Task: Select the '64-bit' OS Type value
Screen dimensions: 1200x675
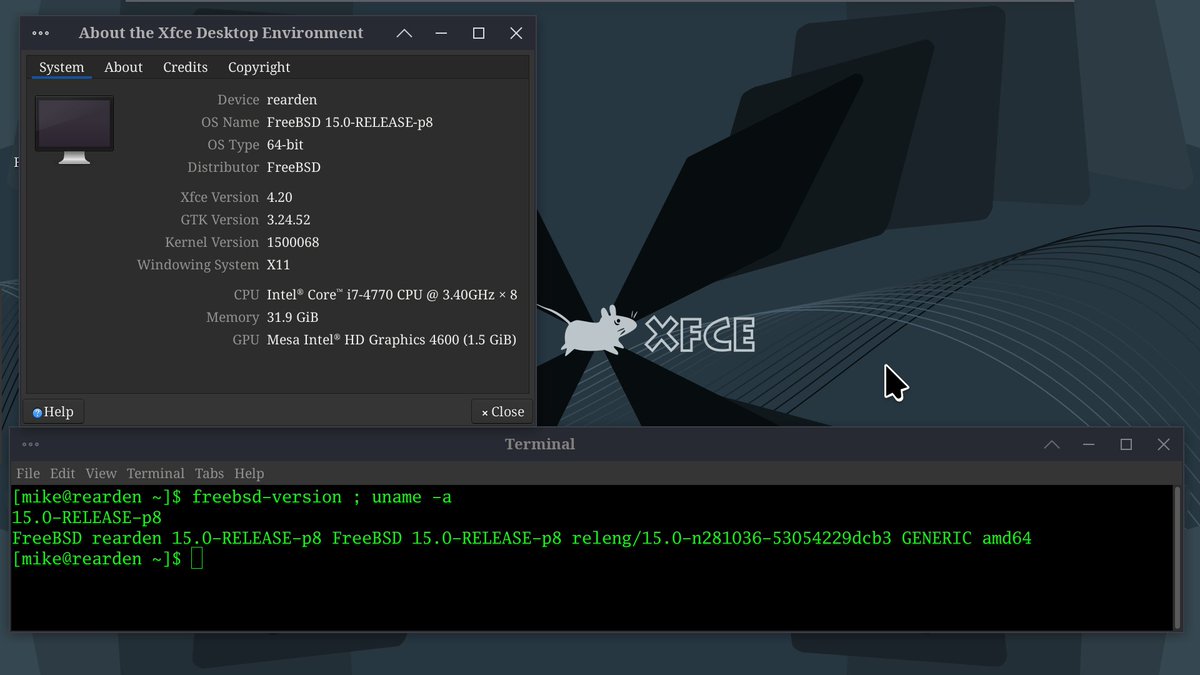Action: [x=285, y=145]
